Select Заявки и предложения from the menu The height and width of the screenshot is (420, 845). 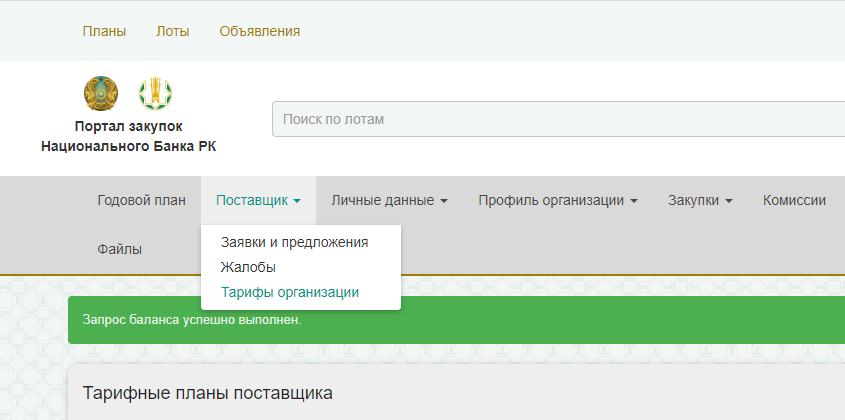point(294,242)
